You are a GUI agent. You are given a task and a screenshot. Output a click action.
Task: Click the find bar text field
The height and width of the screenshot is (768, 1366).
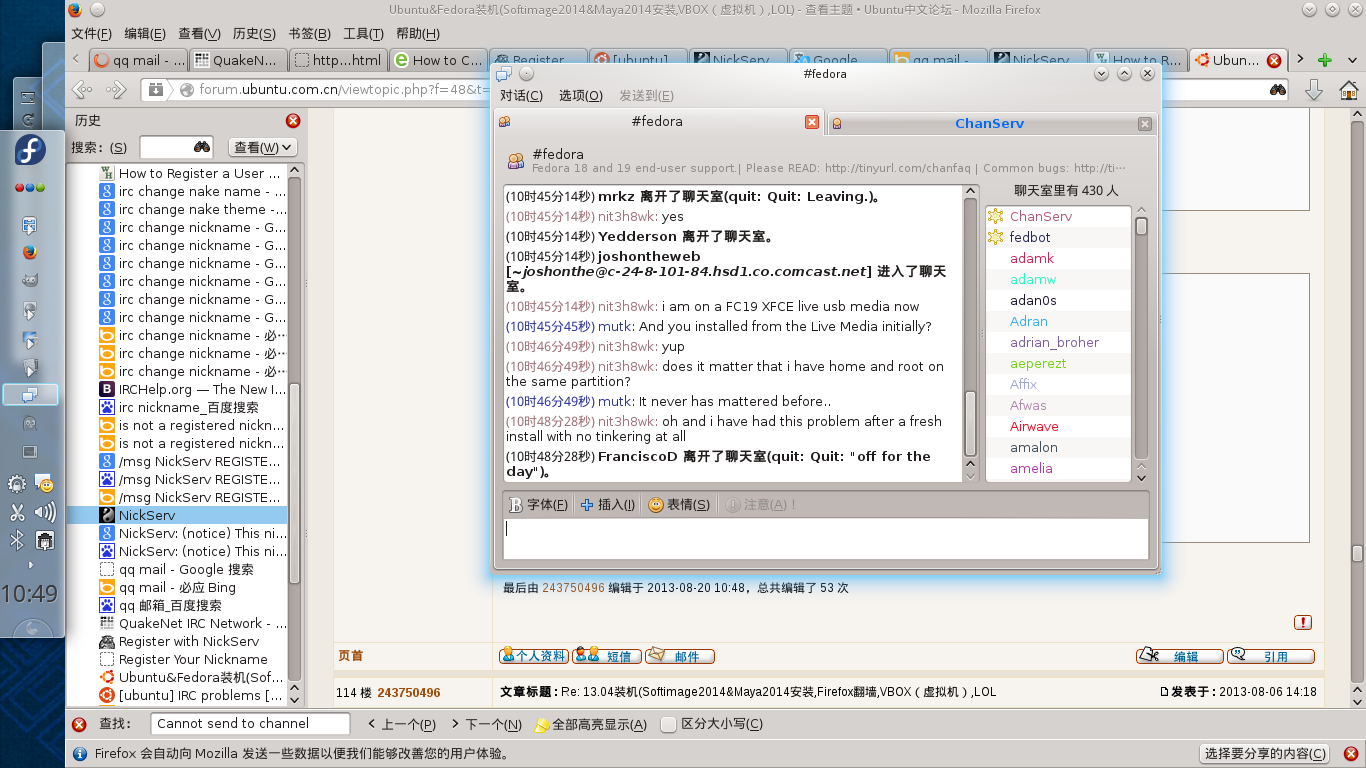(x=250, y=724)
